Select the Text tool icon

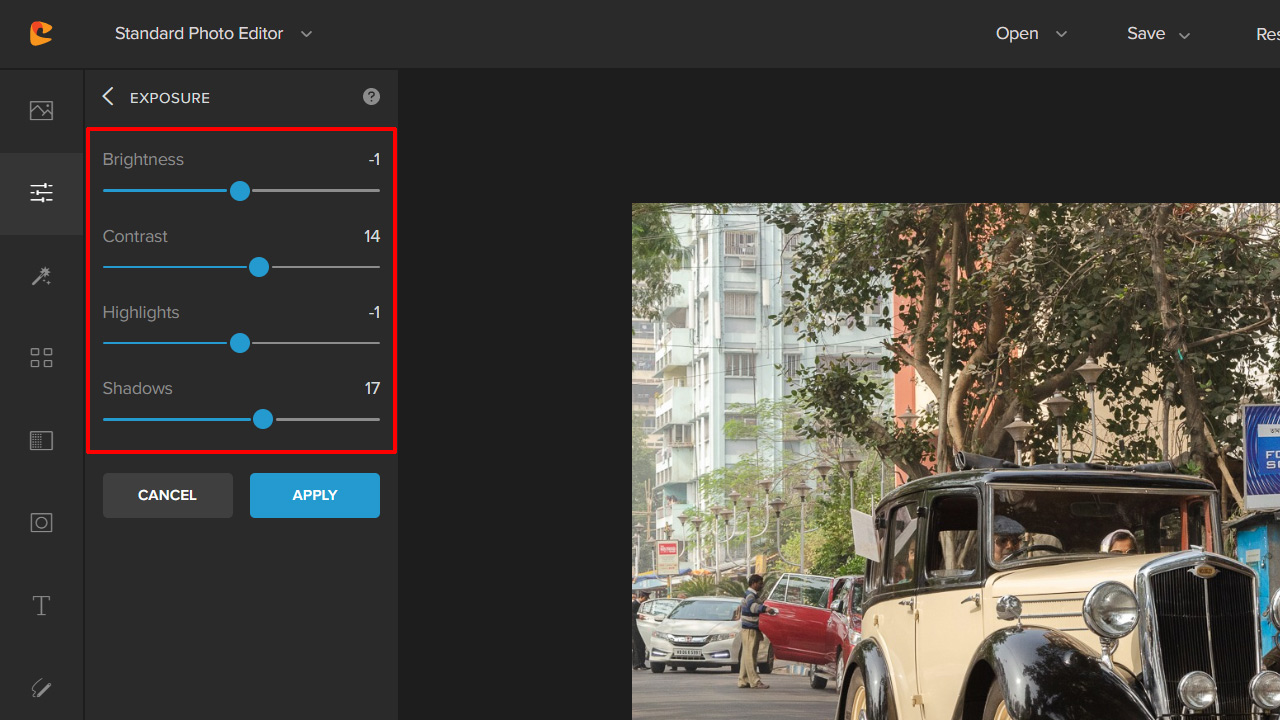pos(41,606)
